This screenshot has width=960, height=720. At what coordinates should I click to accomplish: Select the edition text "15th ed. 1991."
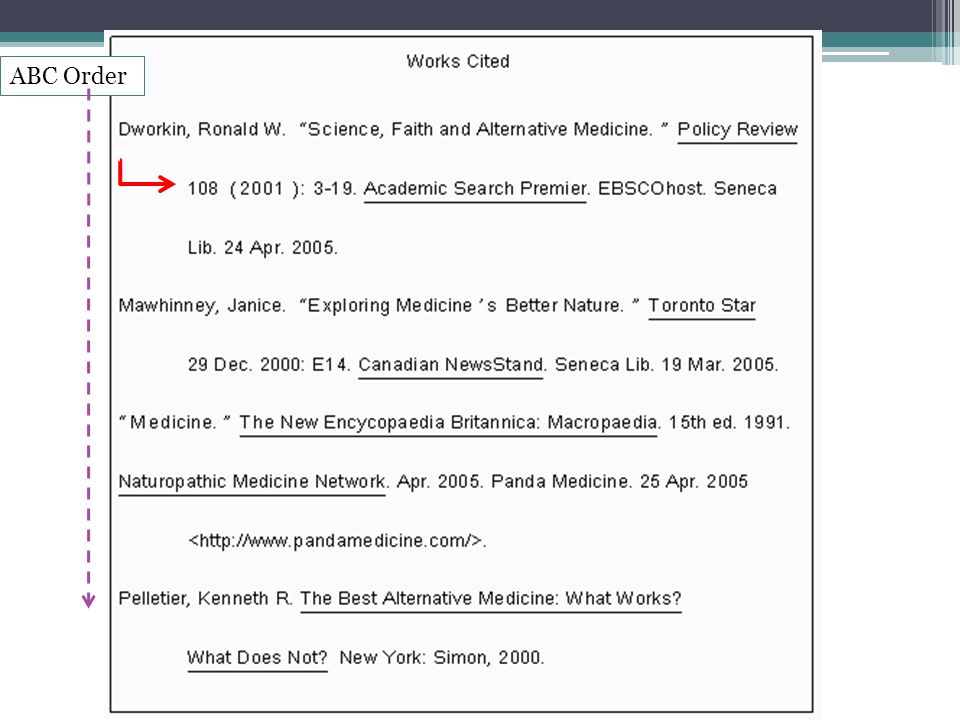729,422
